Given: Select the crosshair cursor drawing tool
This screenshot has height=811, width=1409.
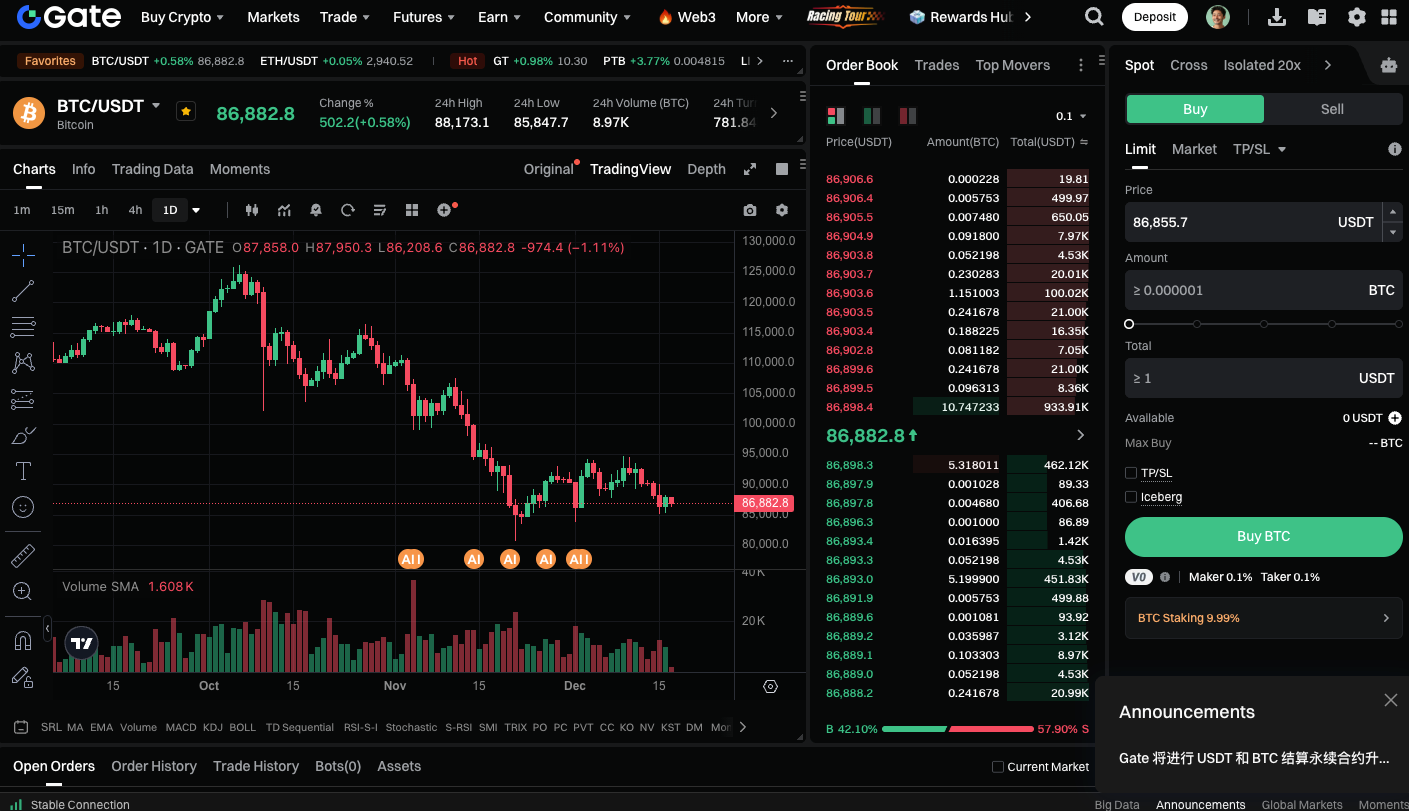Looking at the screenshot, I should tap(23, 255).
